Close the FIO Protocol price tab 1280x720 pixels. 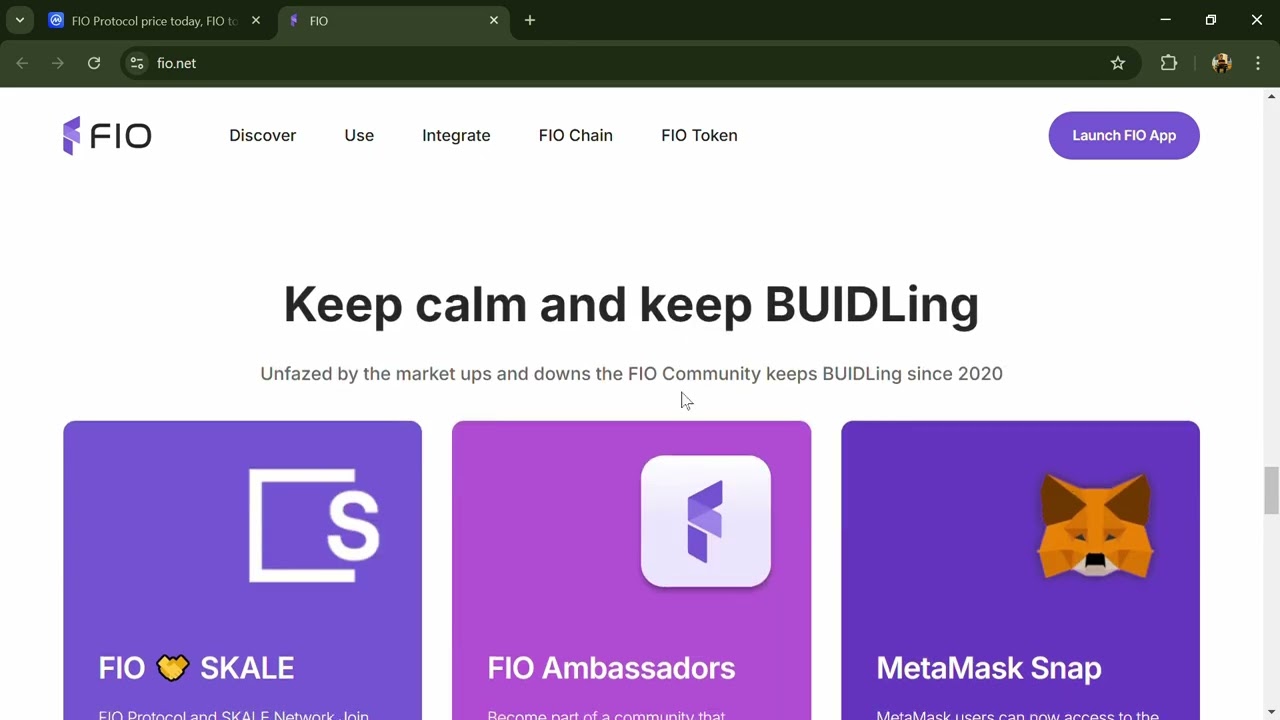coord(255,20)
